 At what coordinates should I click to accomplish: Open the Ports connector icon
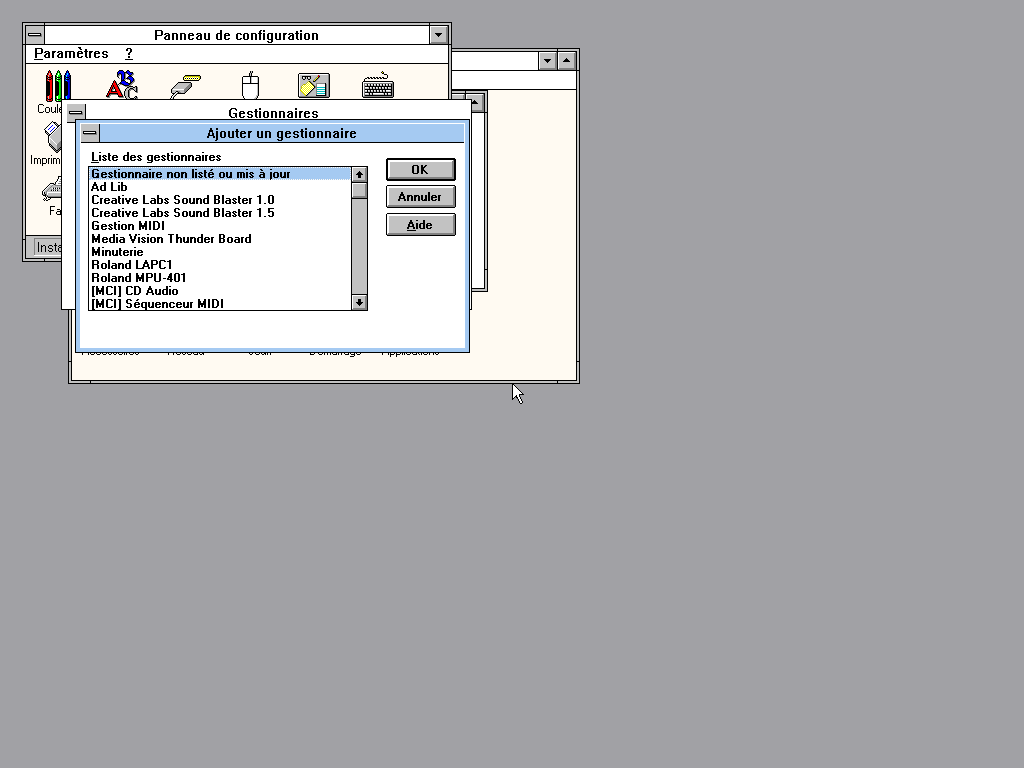tap(185, 86)
